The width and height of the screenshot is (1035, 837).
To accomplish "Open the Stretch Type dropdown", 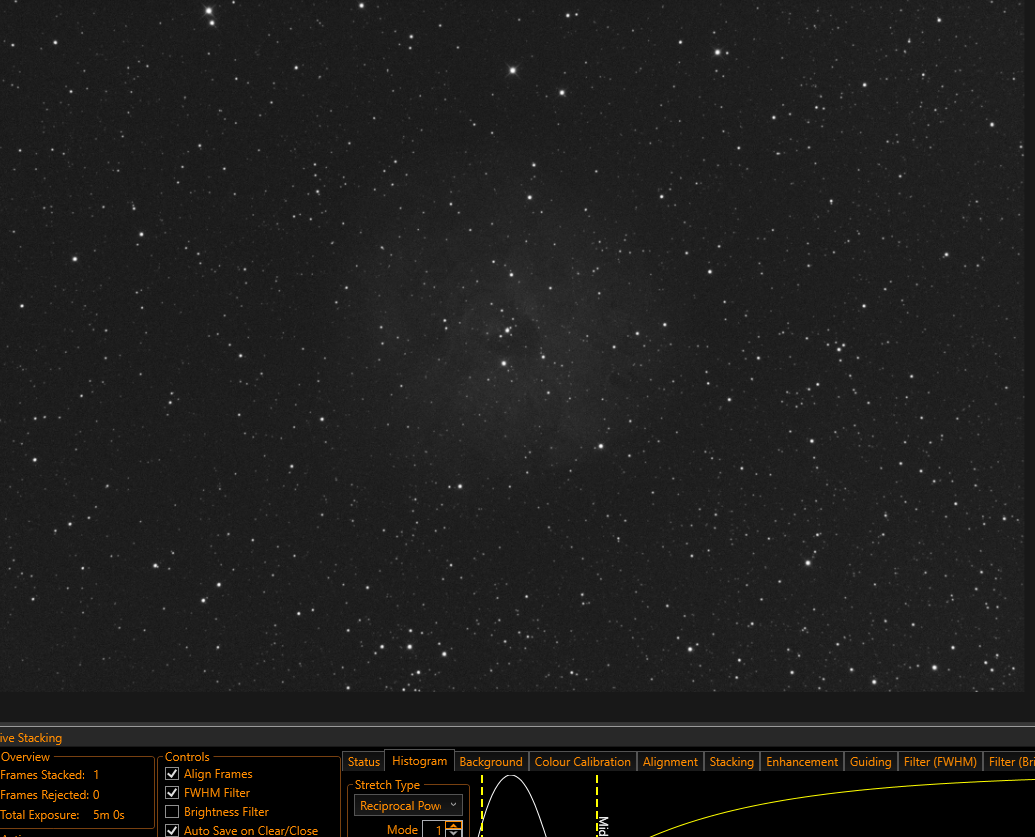I will 408,805.
